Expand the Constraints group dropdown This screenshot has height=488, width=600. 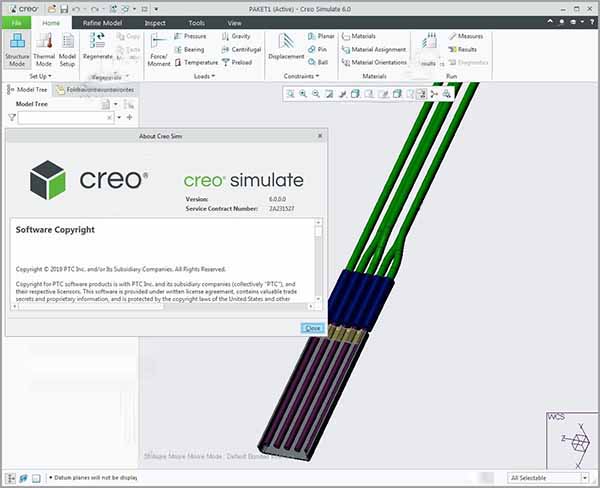pyautogui.click(x=302, y=76)
